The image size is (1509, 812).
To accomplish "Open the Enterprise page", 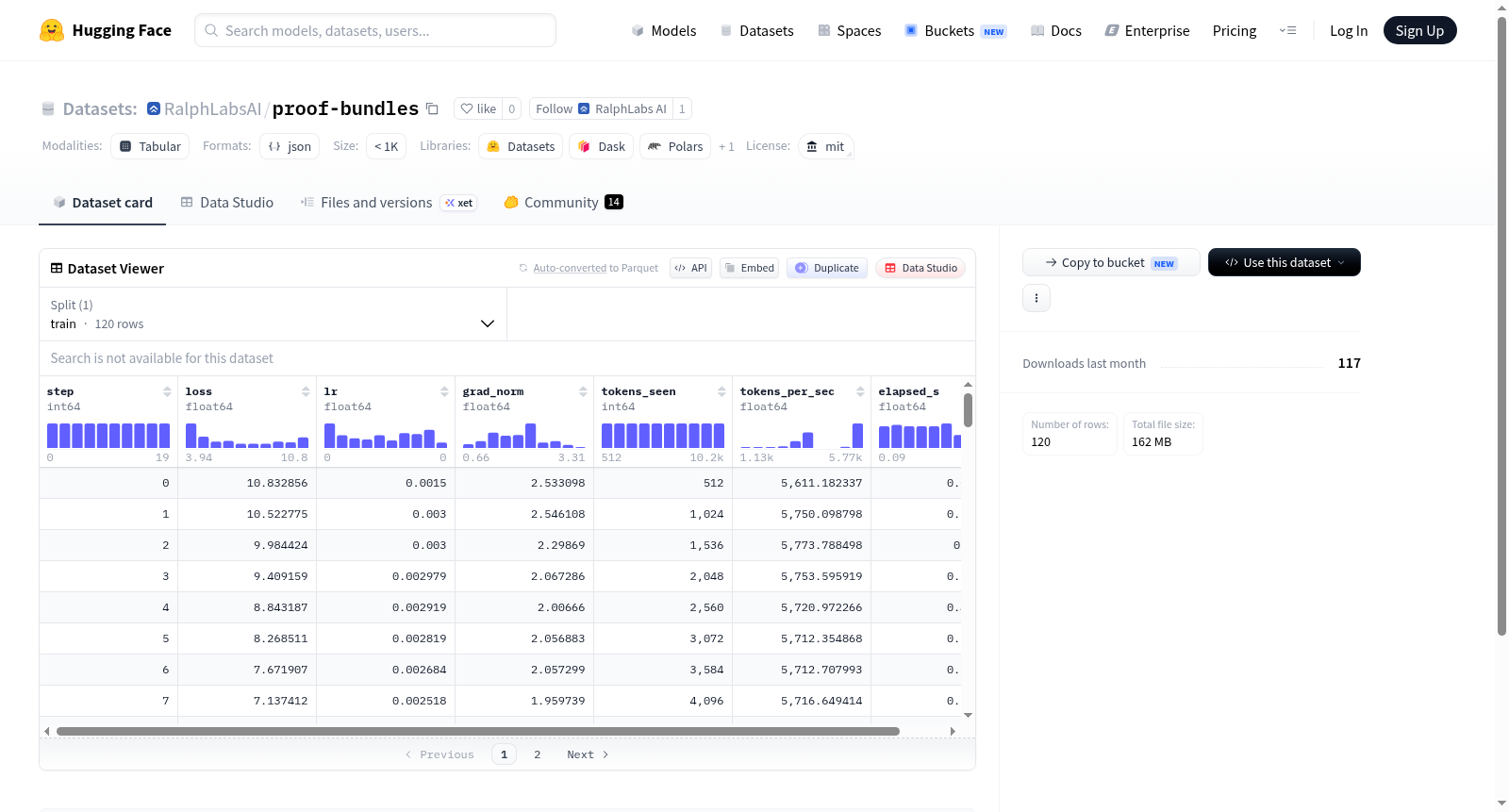I will tap(1147, 30).
